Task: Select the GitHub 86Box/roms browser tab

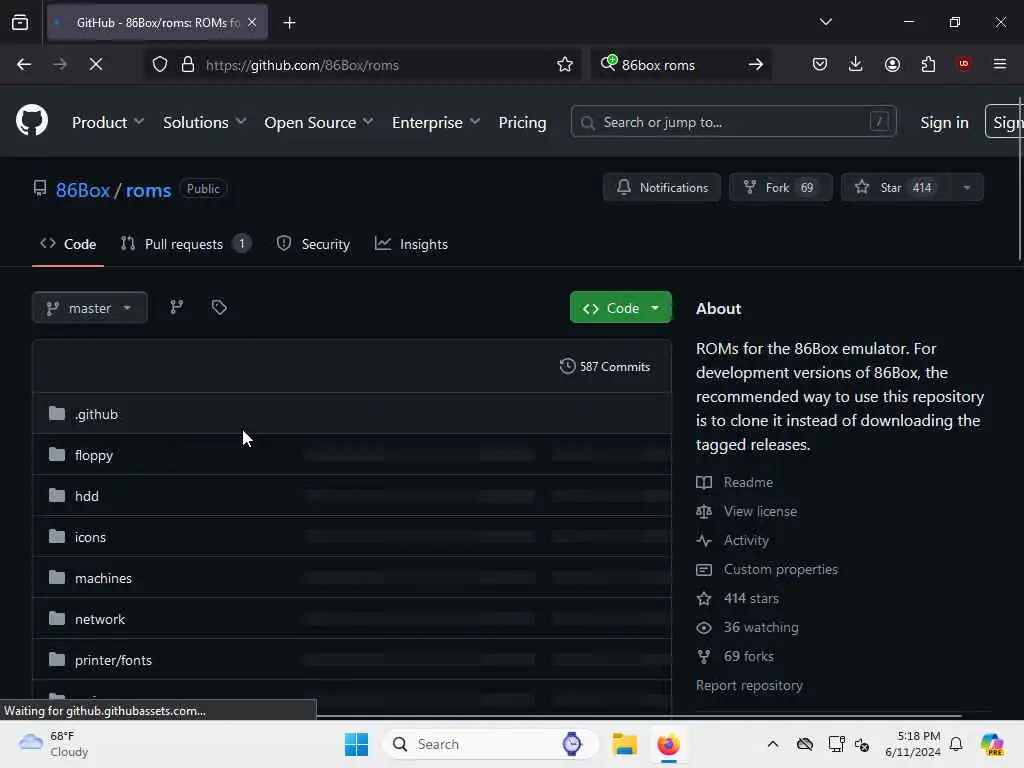Action: (x=157, y=23)
